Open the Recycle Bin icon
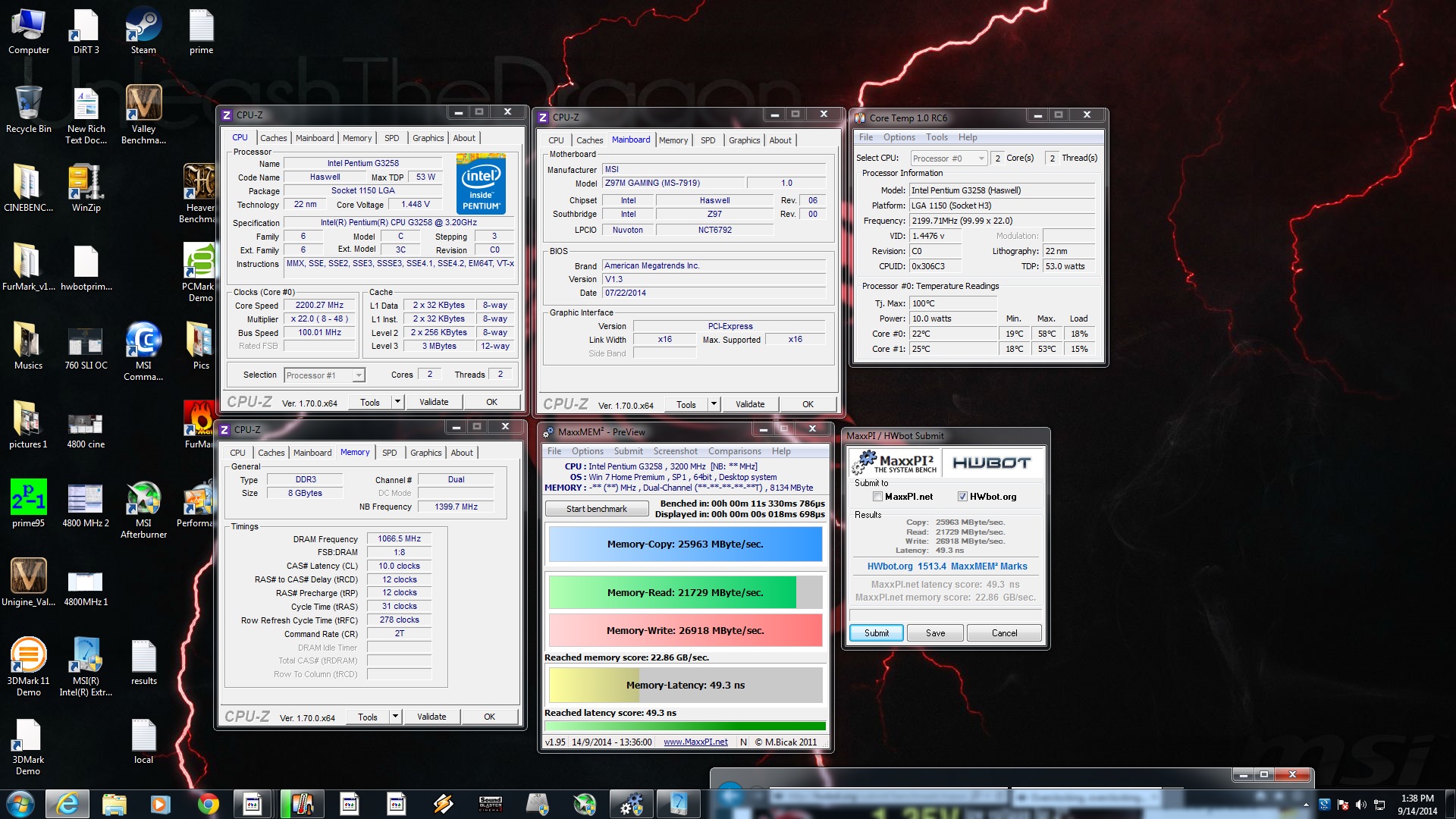The width and height of the screenshot is (1456, 819). tap(28, 111)
